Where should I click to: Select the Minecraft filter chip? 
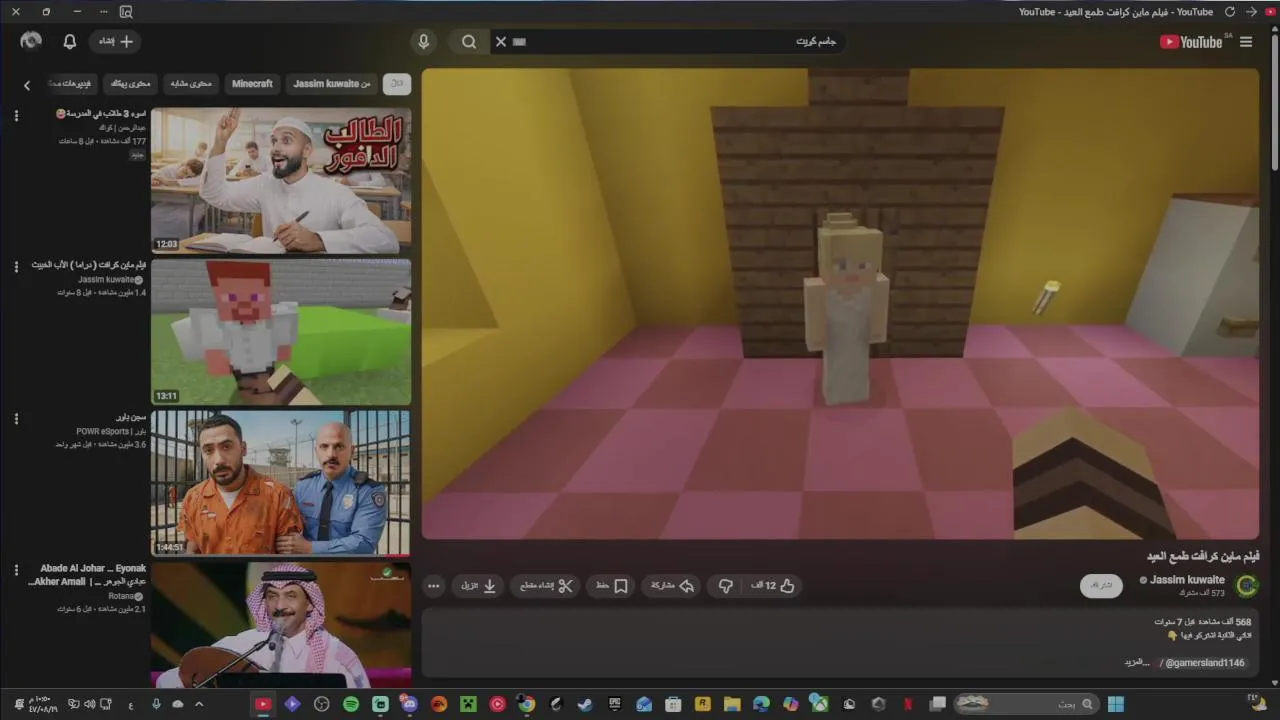[x=252, y=84]
